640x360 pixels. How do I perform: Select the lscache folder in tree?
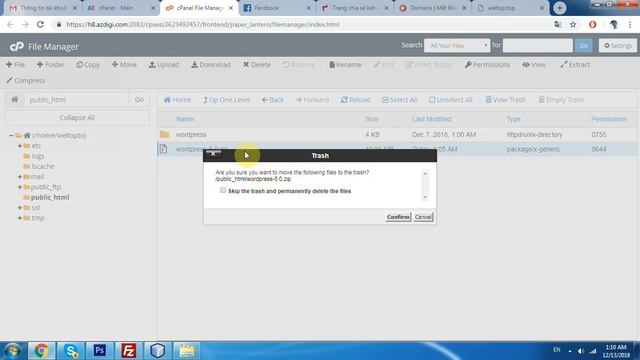click(x=43, y=166)
